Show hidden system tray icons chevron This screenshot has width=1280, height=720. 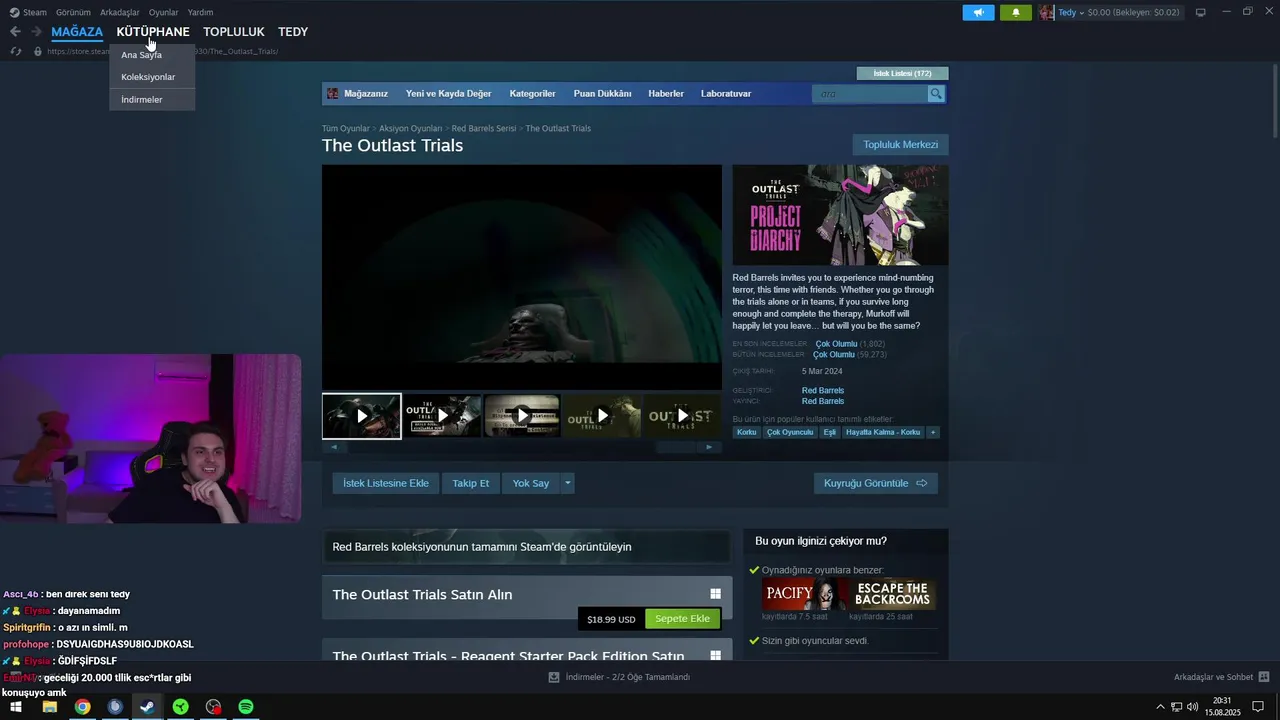1160,707
